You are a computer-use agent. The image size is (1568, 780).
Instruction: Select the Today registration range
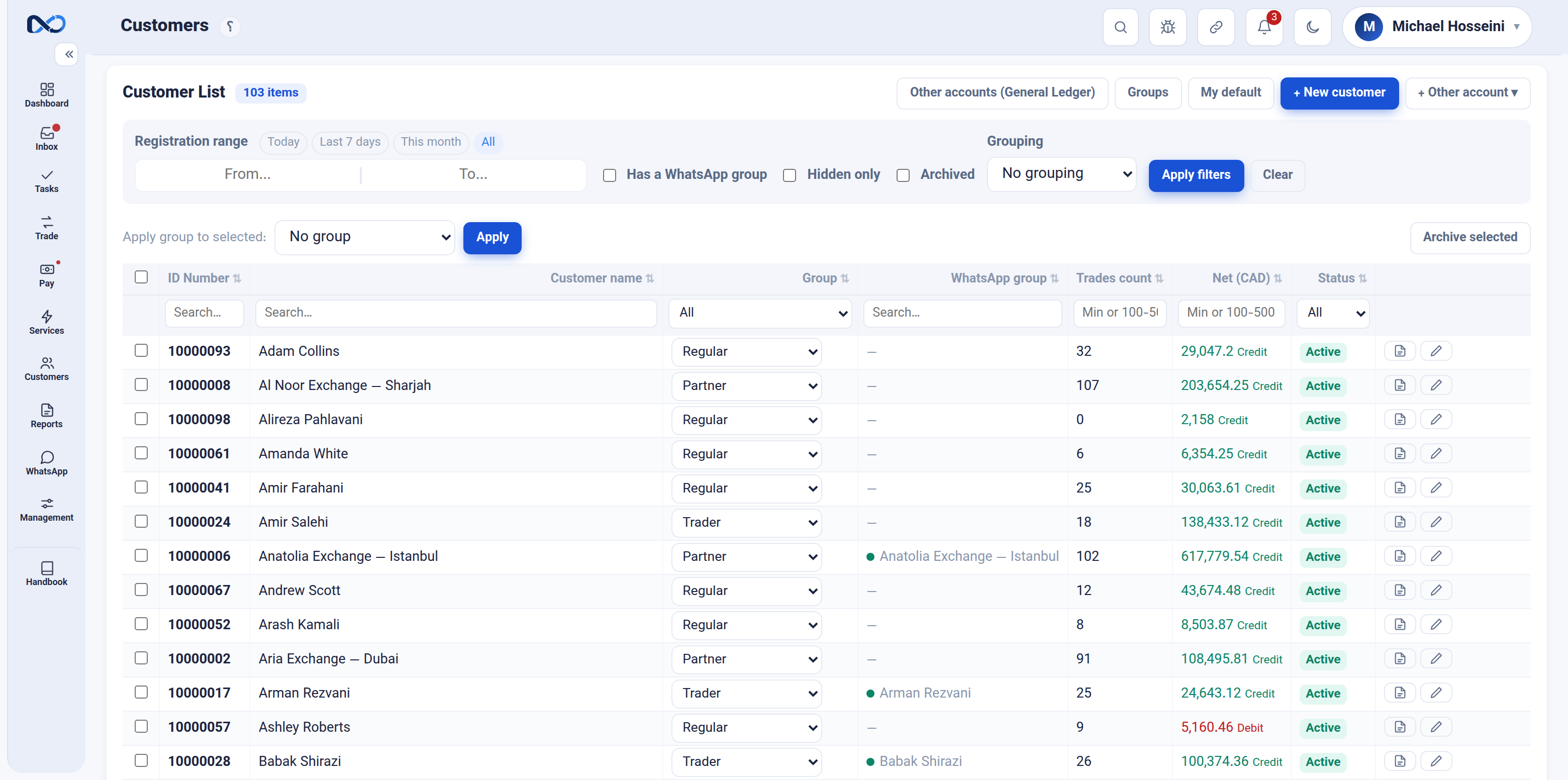click(x=283, y=142)
